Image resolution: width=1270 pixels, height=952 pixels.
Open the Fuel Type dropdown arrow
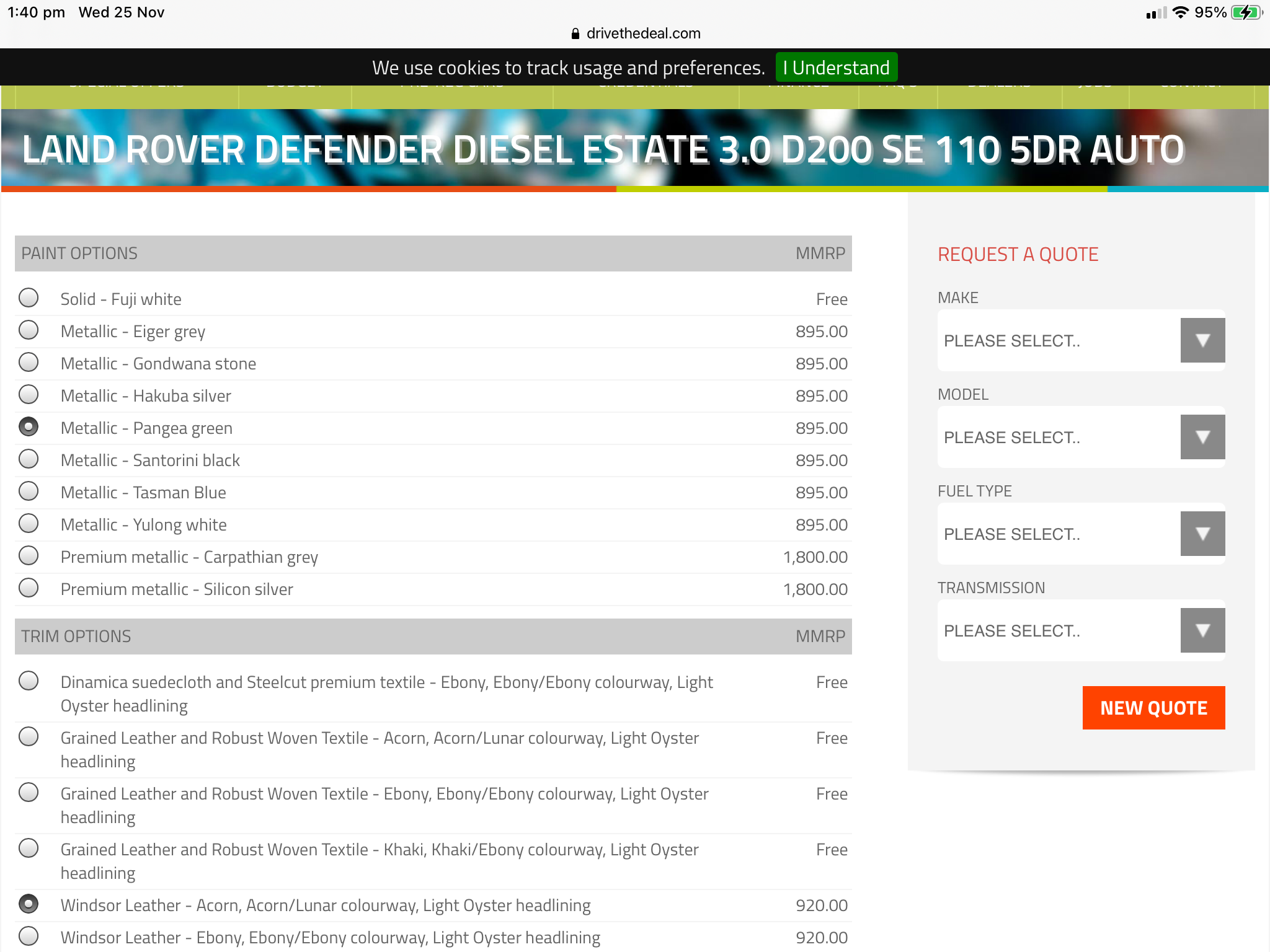pyautogui.click(x=1202, y=534)
